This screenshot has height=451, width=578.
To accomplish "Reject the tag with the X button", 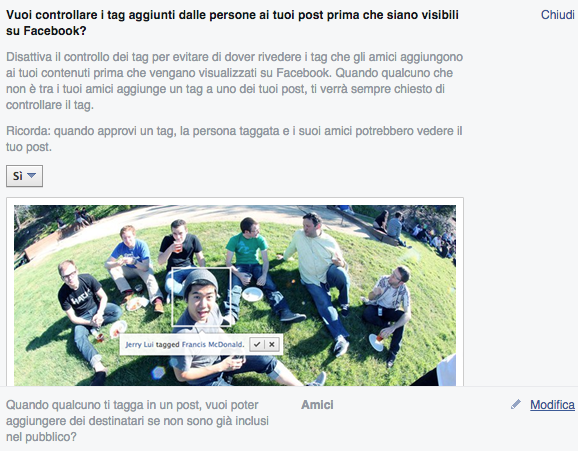I will 272,344.
